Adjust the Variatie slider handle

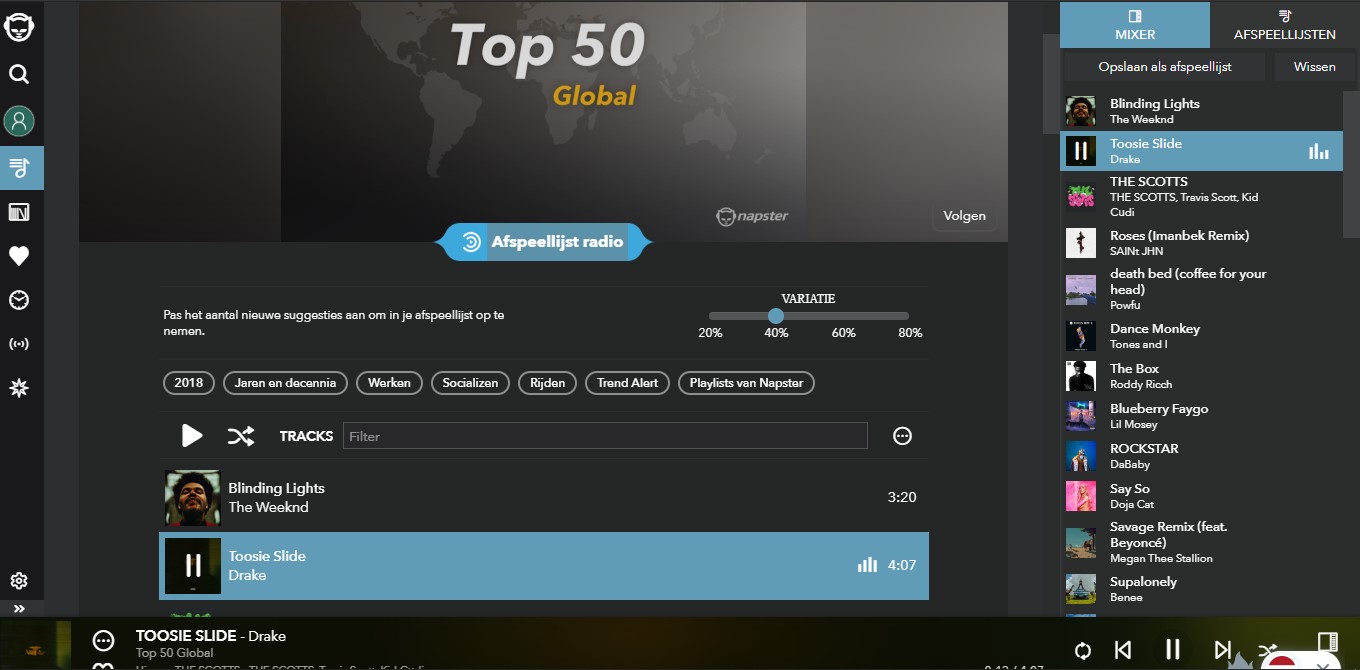776,316
